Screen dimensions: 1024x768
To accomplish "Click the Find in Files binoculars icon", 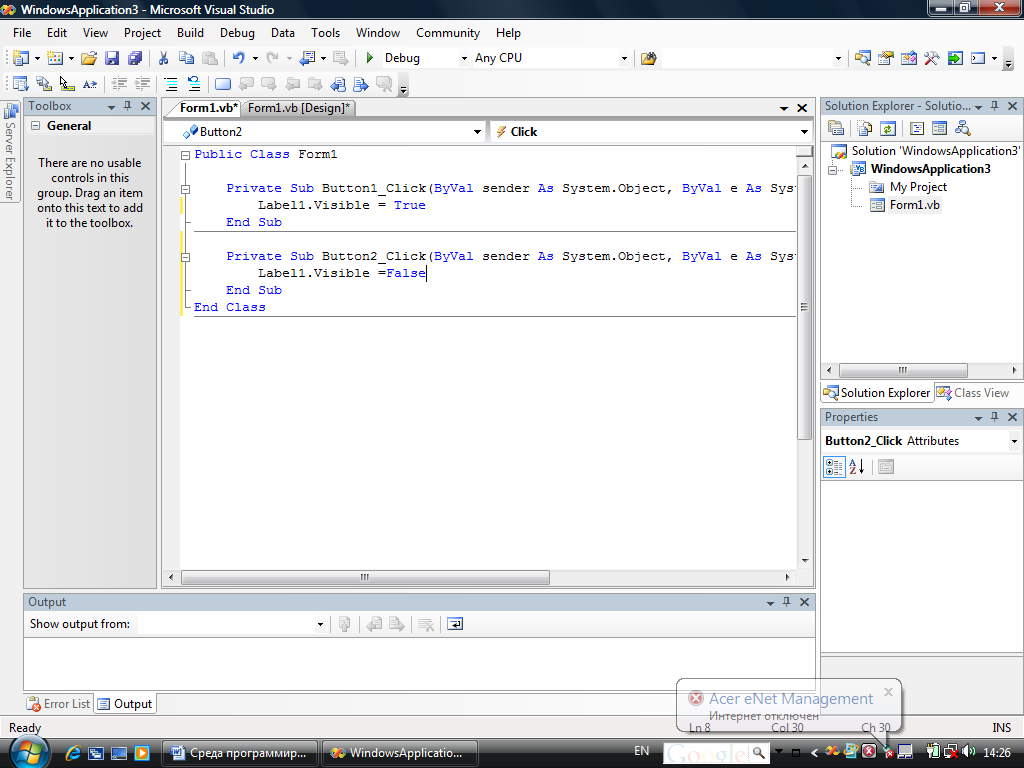I will pyautogui.click(x=648, y=58).
